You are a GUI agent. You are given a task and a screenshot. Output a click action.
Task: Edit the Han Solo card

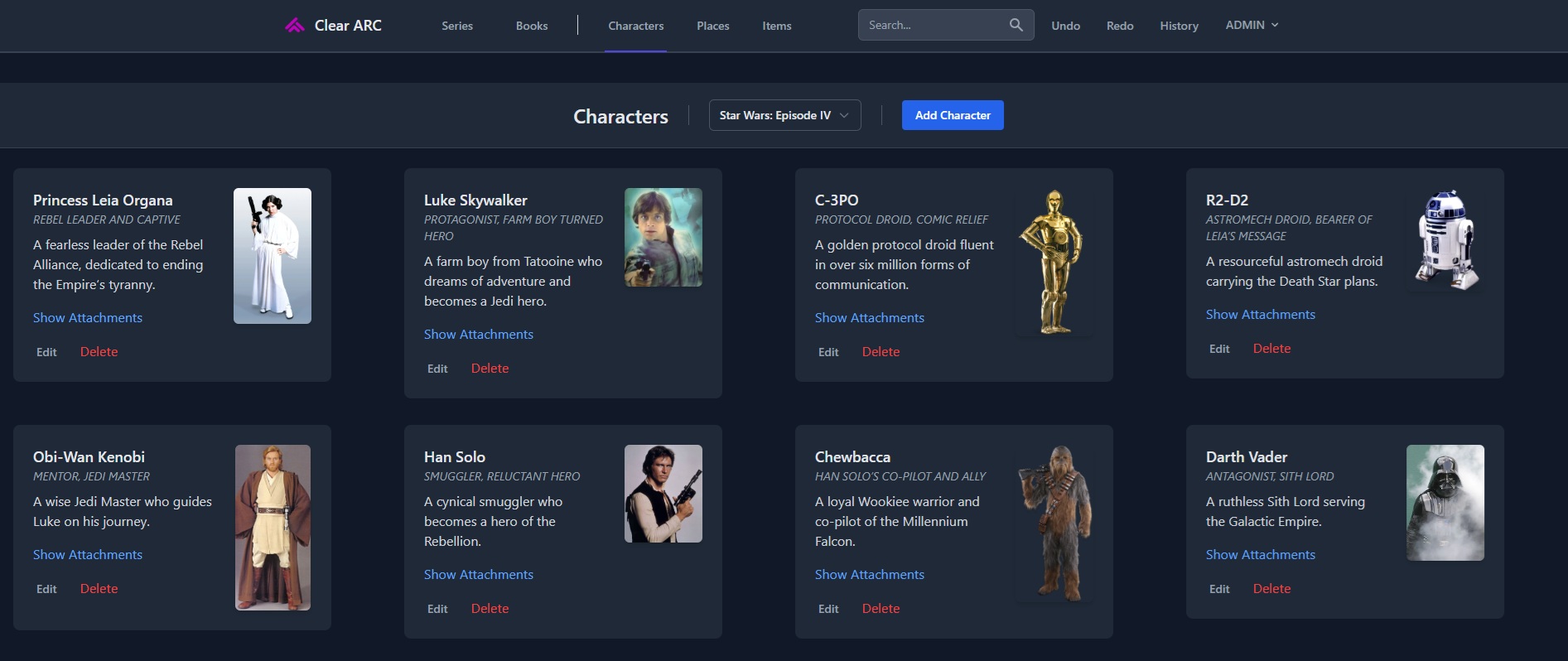[437, 609]
